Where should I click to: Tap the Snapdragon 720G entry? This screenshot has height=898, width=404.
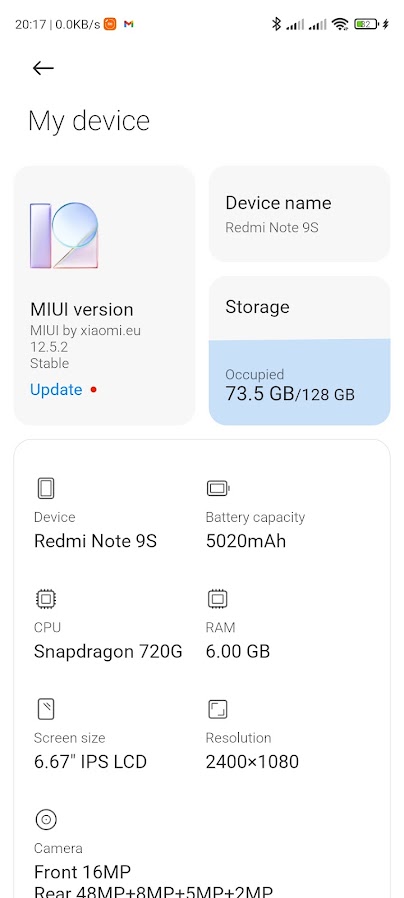pos(108,651)
